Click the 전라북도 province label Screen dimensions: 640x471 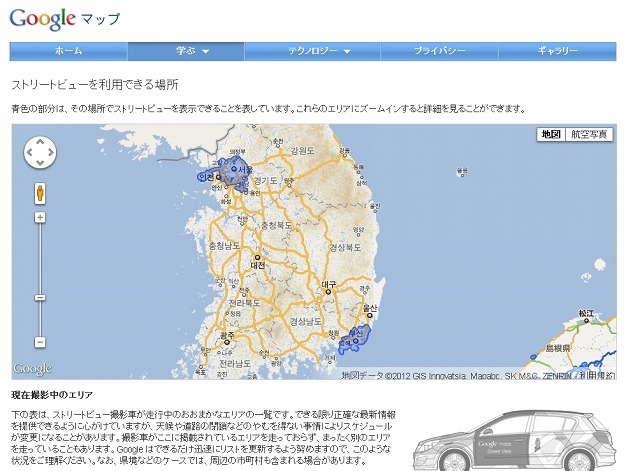coord(244,303)
